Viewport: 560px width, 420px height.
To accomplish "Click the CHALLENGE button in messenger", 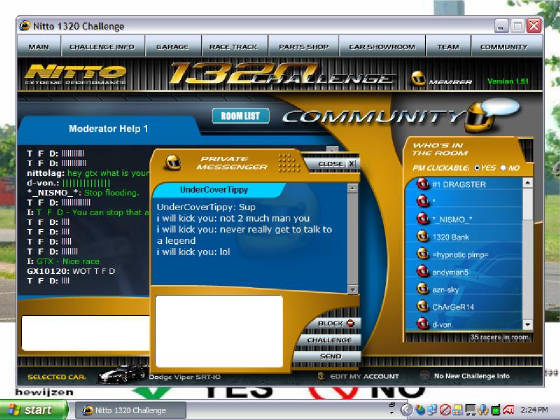I will (x=329, y=340).
